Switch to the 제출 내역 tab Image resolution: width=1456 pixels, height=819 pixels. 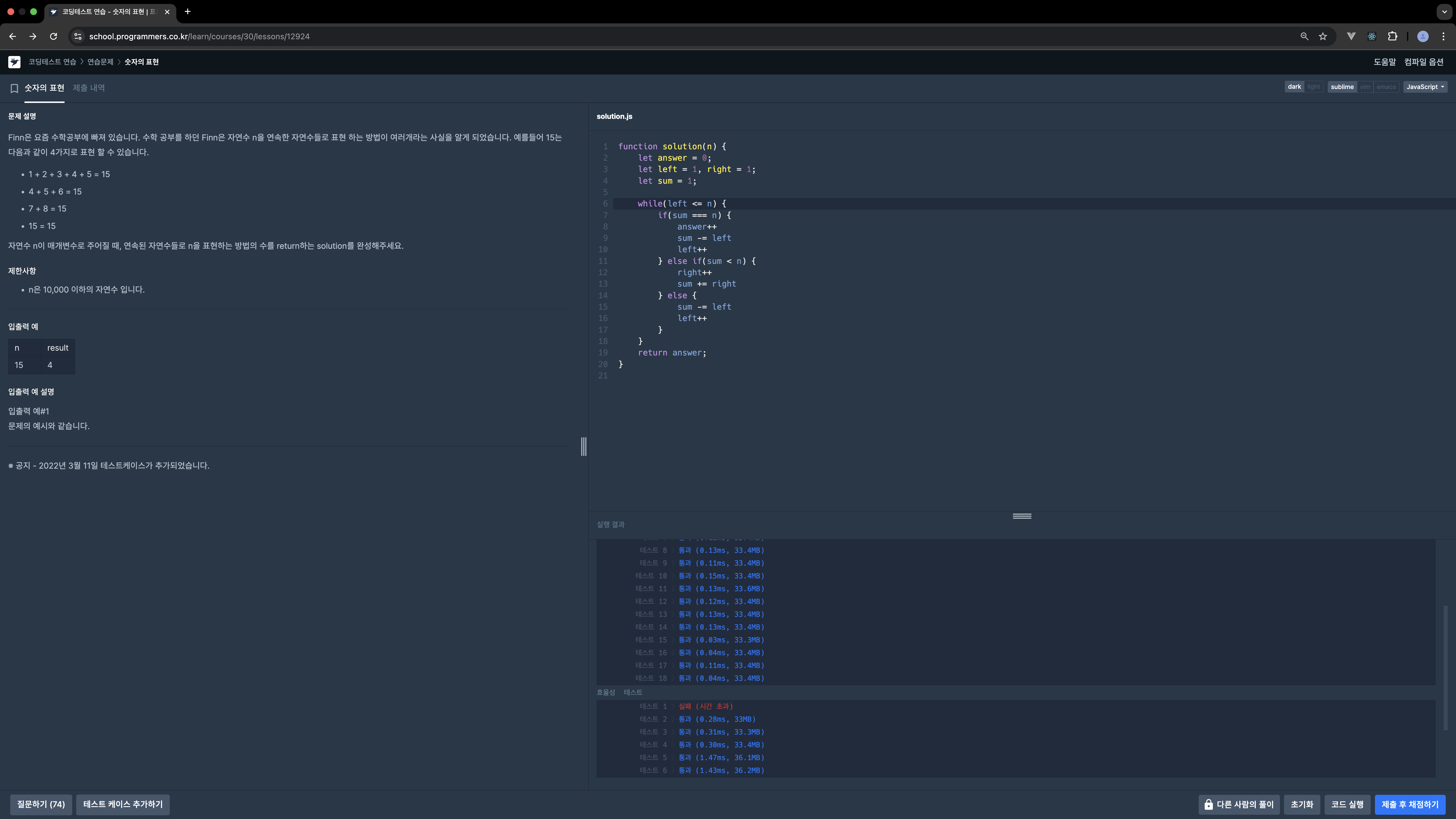(89, 88)
